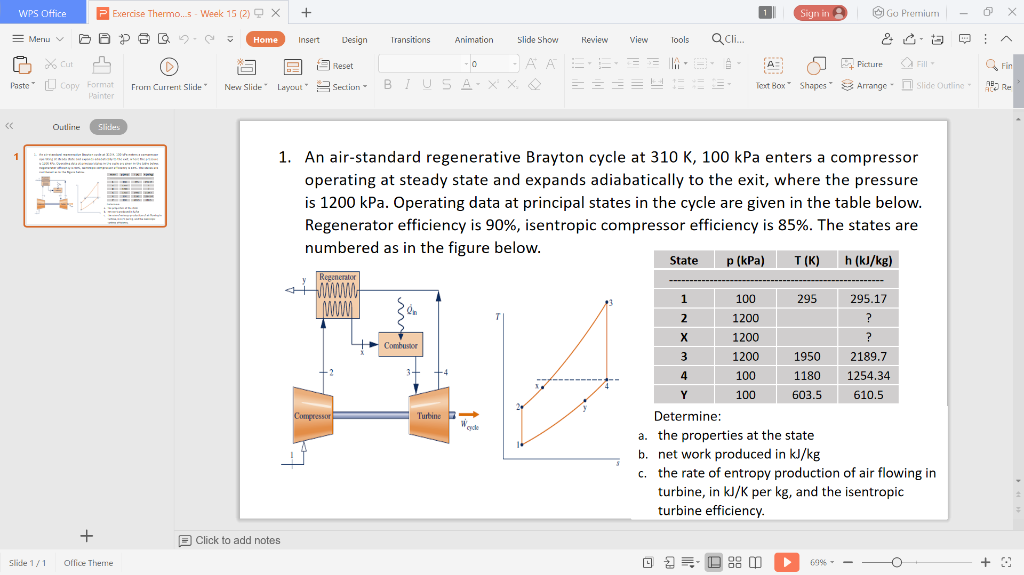Switch to the Home tab
1024x575 pixels.
[x=265, y=39]
